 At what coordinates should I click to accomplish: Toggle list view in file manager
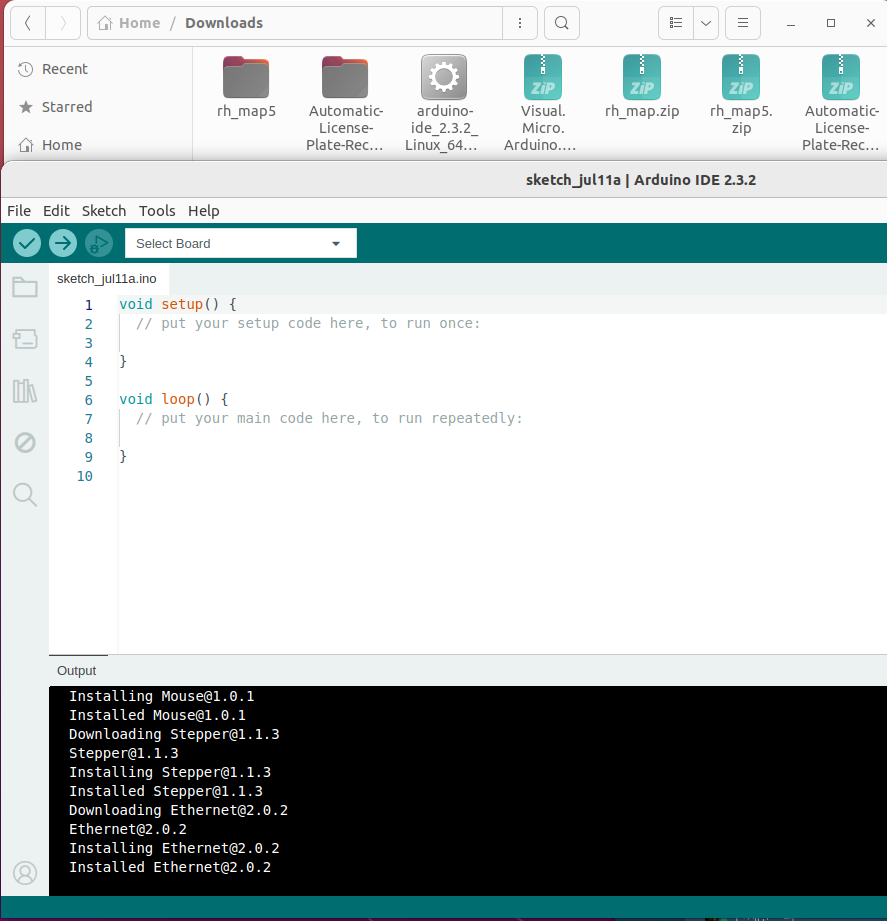coord(676,23)
